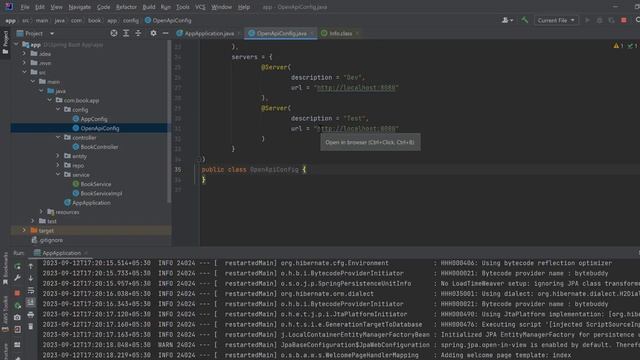Open the Build menu

[149, 7]
